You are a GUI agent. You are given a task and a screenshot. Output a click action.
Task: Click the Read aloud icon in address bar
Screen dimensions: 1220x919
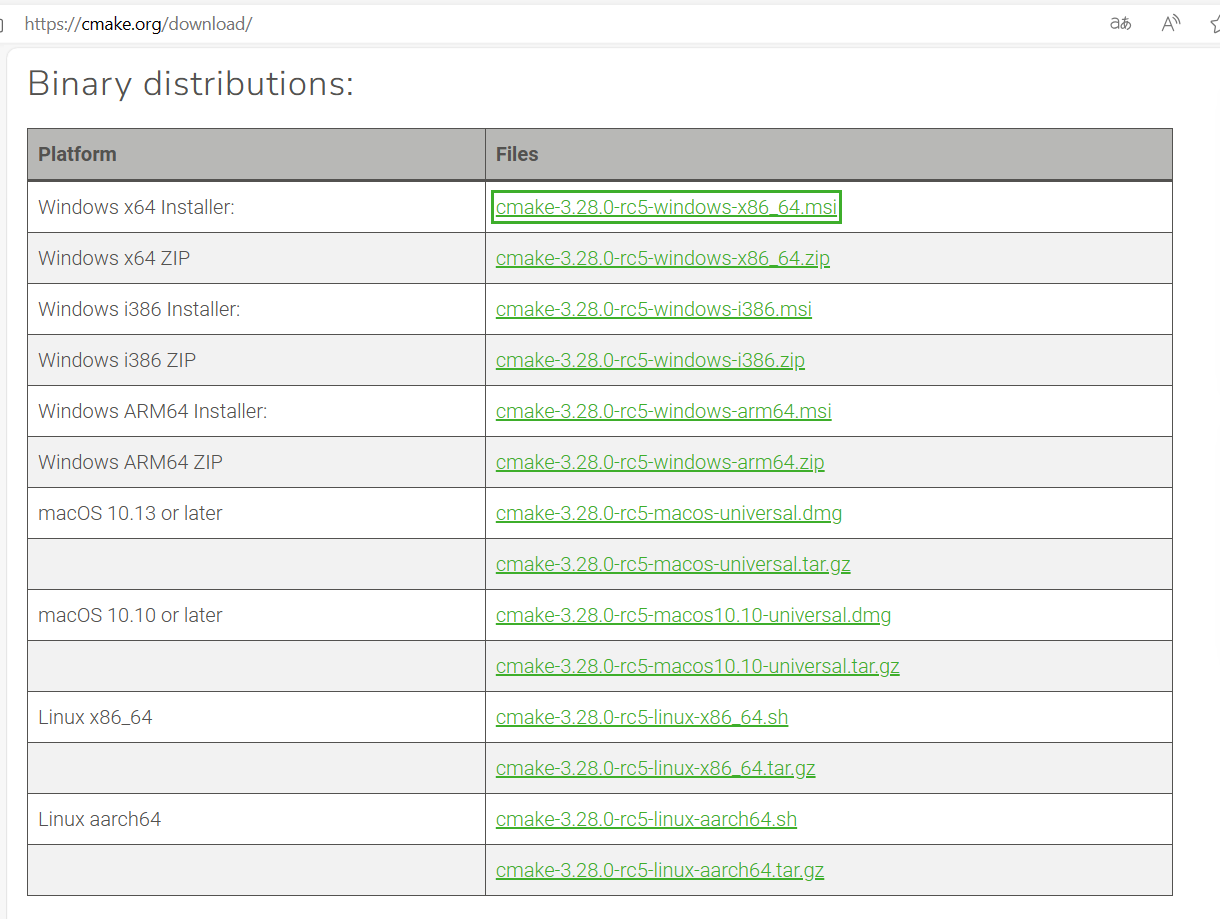[1171, 24]
